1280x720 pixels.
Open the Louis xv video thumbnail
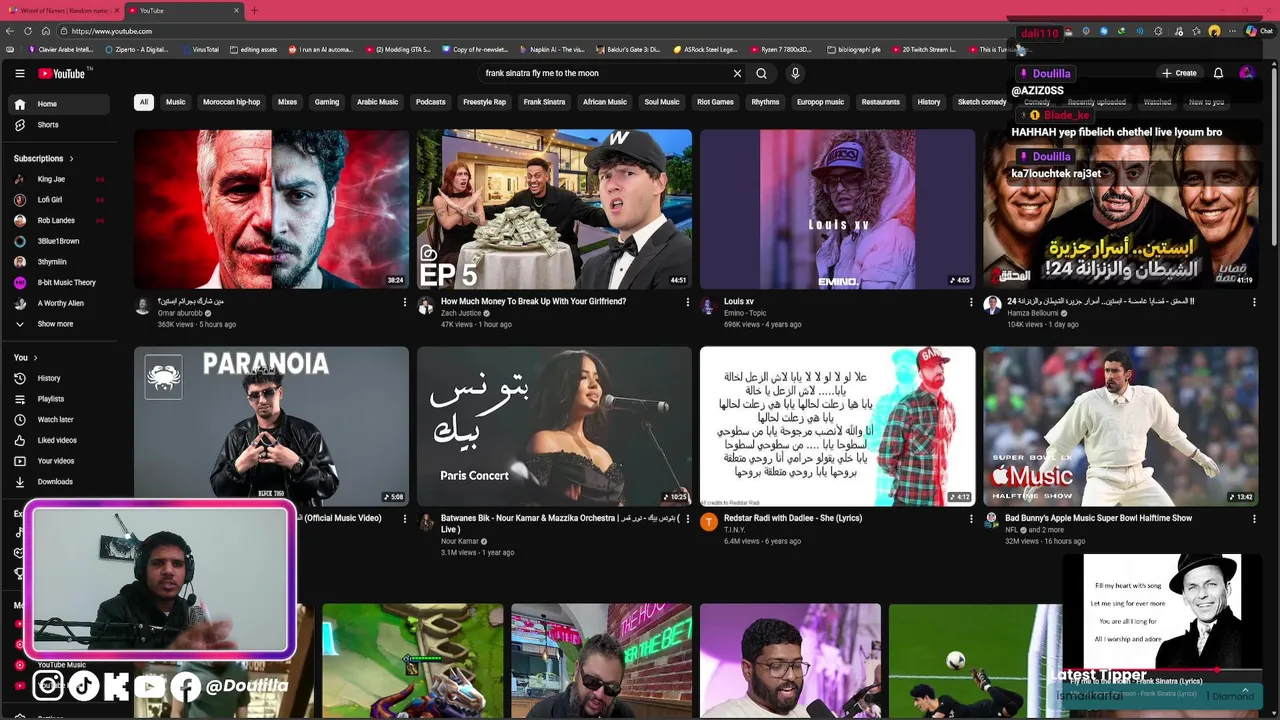pos(837,209)
